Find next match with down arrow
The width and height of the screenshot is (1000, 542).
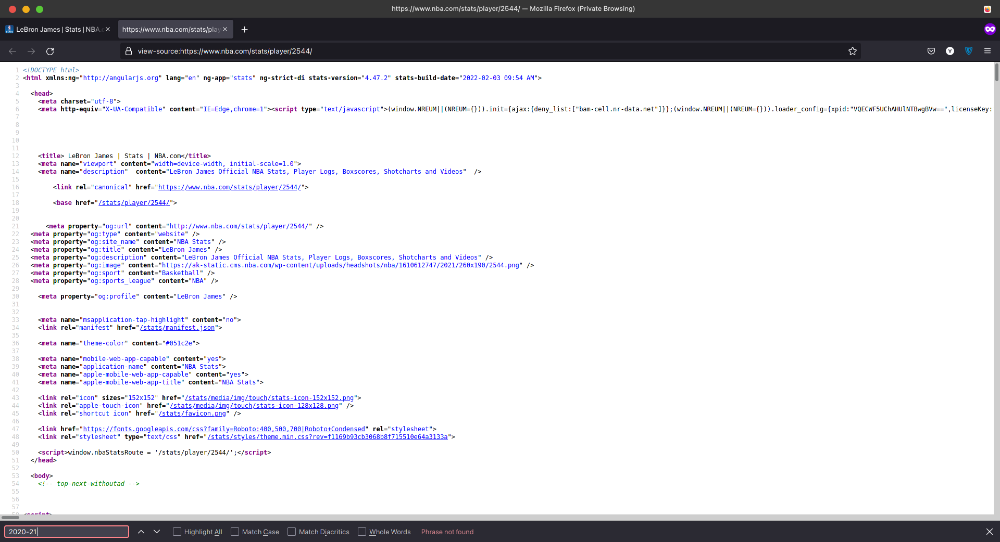click(157, 532)
